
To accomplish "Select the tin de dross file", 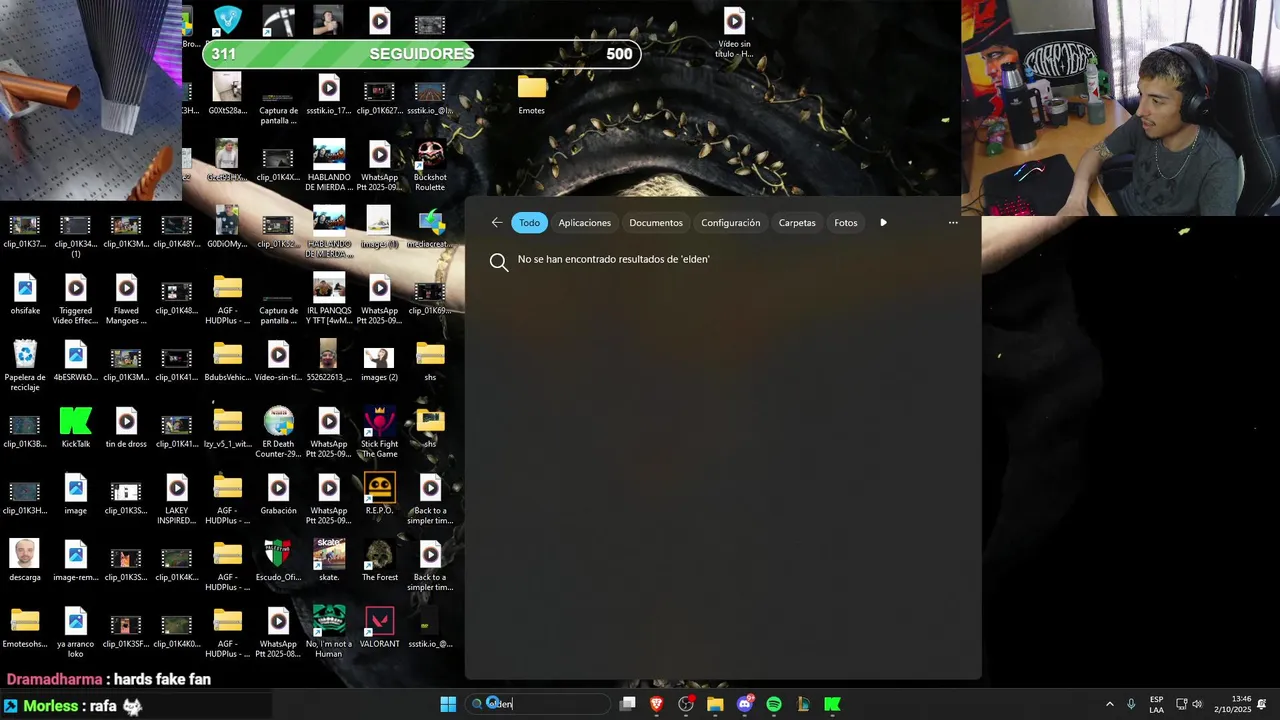I will pyautogui.click(x=126, y=427).
